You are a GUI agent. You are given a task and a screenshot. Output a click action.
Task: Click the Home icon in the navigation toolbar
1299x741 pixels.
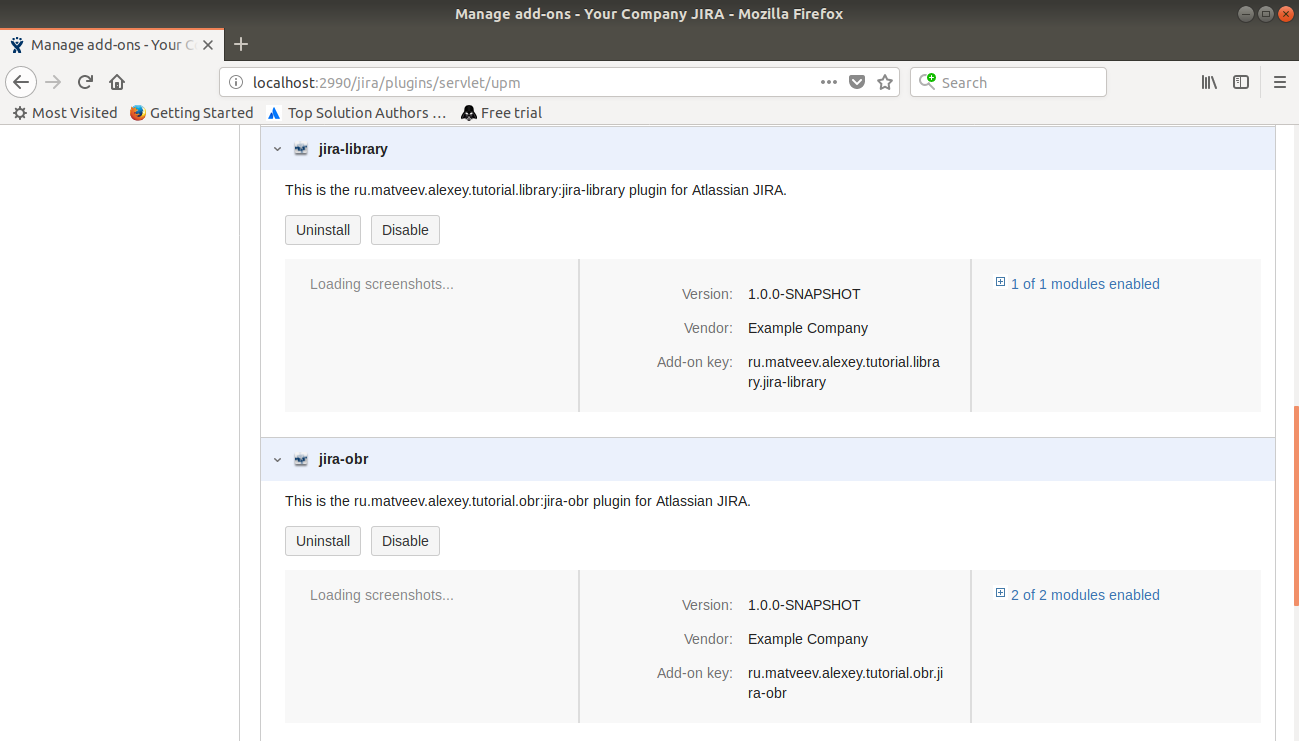tap(115, 82)
